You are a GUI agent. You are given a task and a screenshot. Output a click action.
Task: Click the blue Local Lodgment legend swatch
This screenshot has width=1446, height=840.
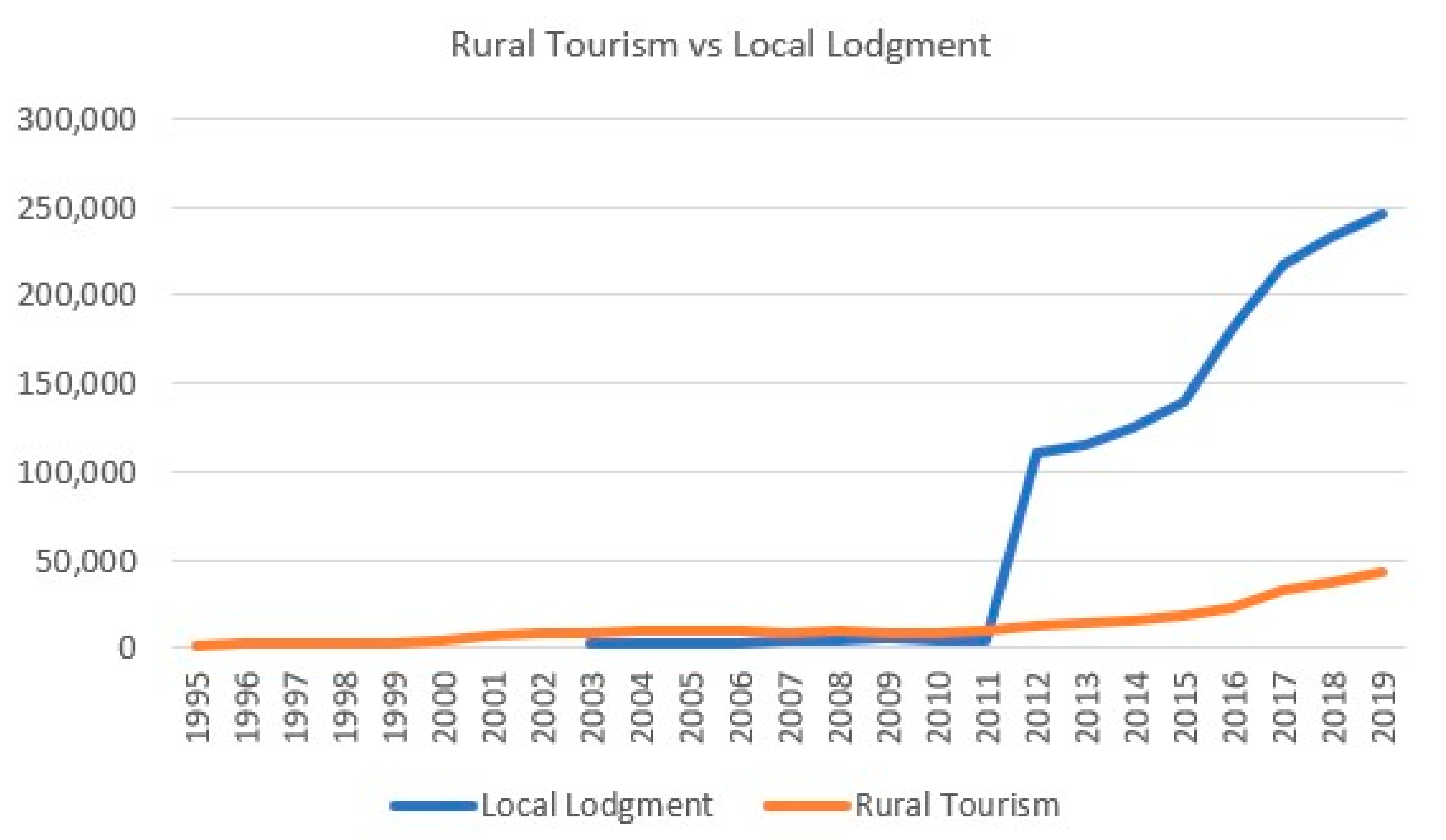(433, 805)
